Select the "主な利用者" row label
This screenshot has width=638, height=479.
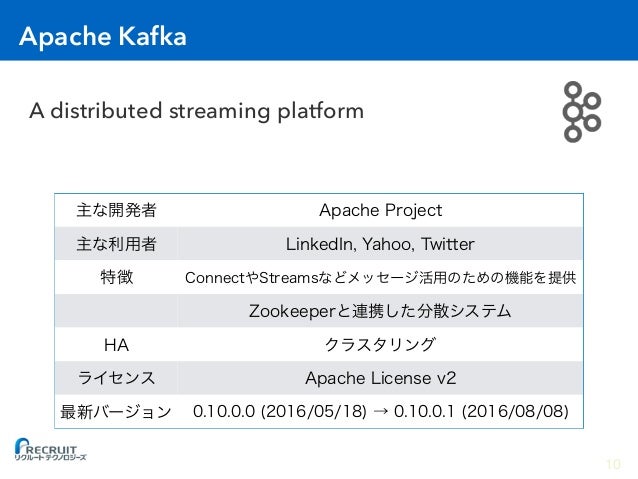coord(116,243)
